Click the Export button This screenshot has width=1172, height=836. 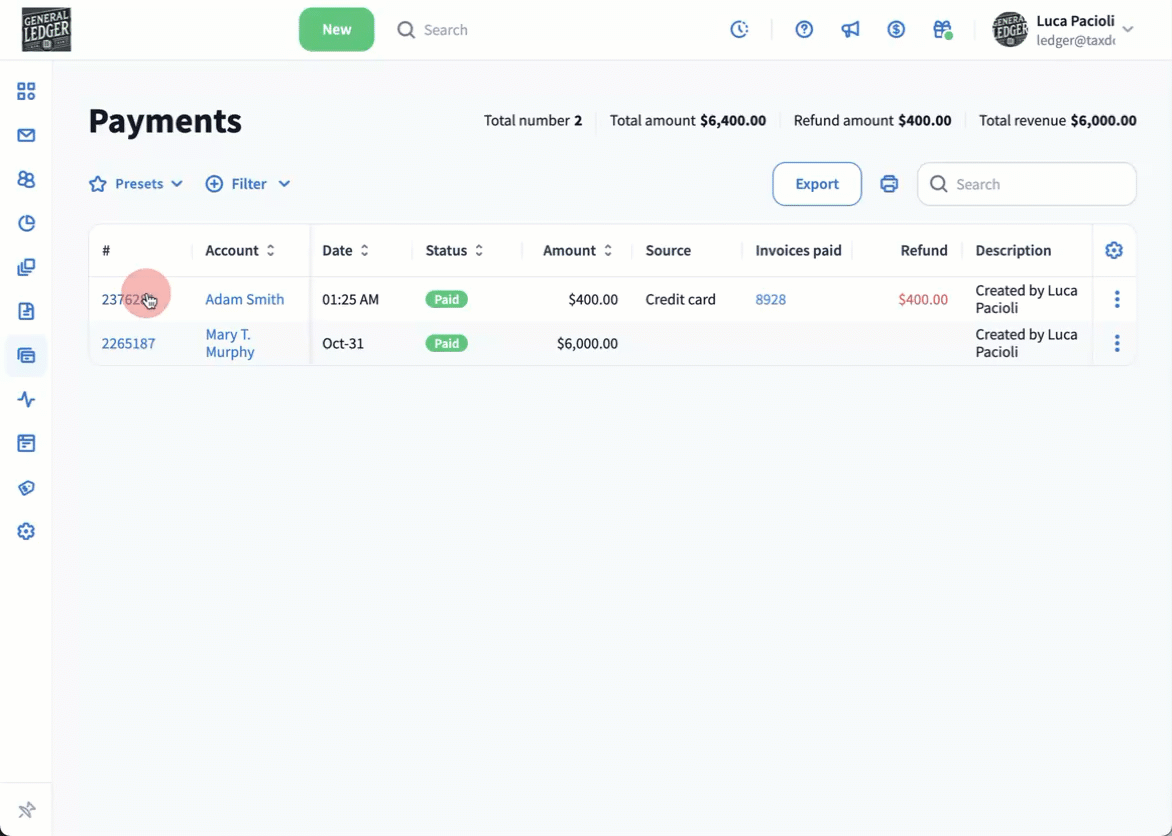click(816, 184)
